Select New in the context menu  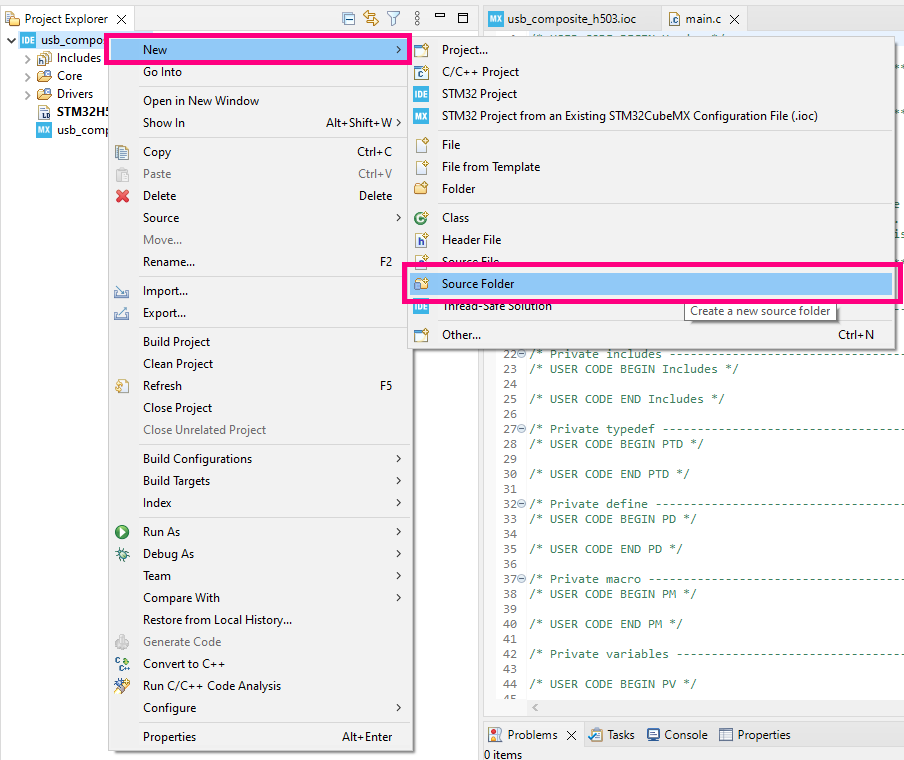(x=258, y=50)
